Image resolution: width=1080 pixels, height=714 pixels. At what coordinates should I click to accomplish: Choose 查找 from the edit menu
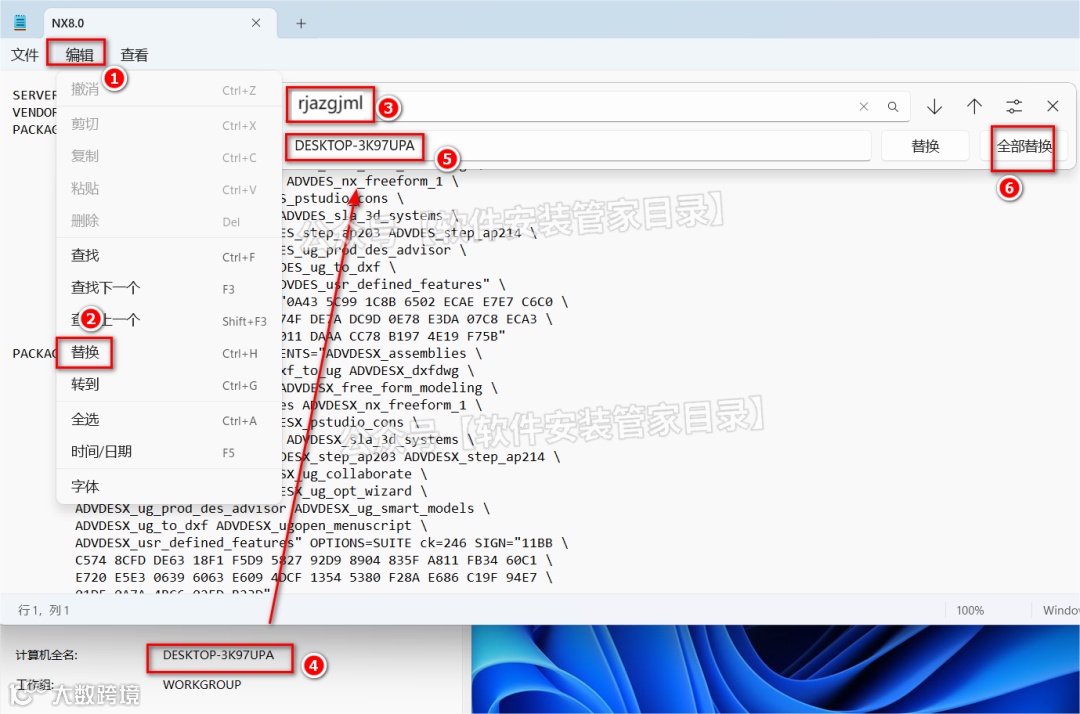pos(169,256)
